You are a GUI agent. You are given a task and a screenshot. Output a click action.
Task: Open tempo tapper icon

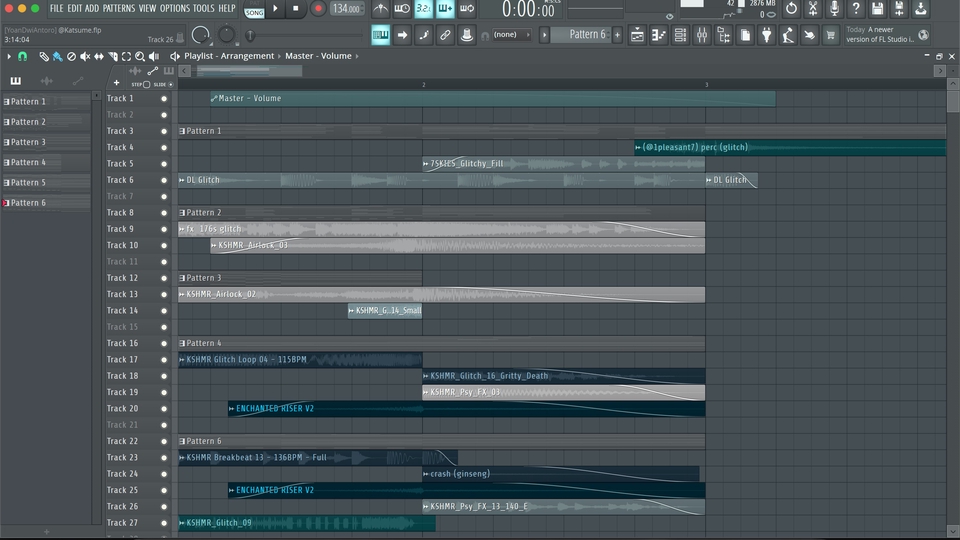[788, 35]
